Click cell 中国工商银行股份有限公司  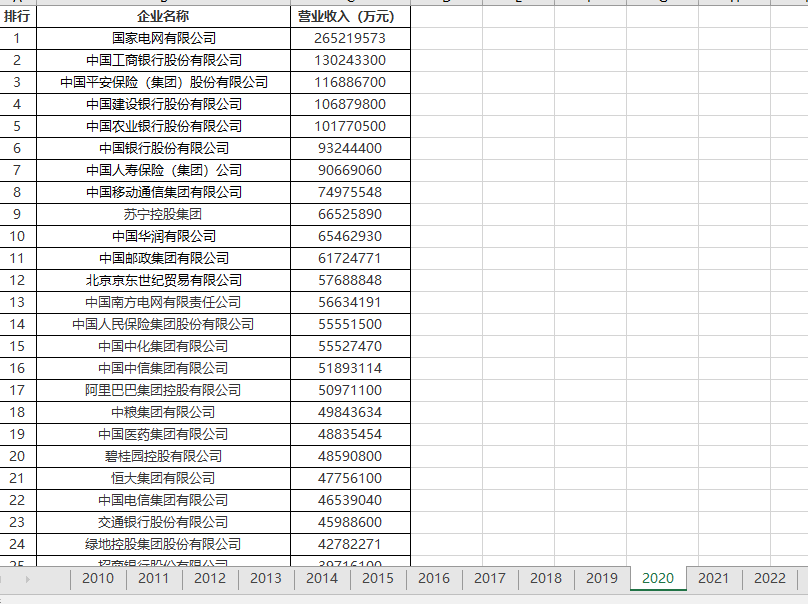163,60
